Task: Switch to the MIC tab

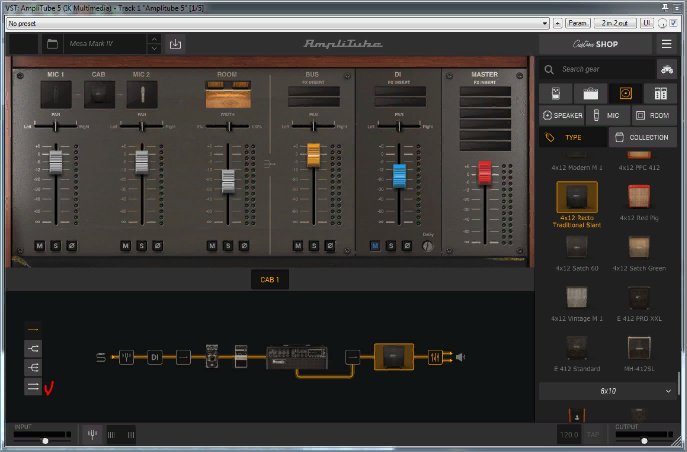Action: coord(608,116)
